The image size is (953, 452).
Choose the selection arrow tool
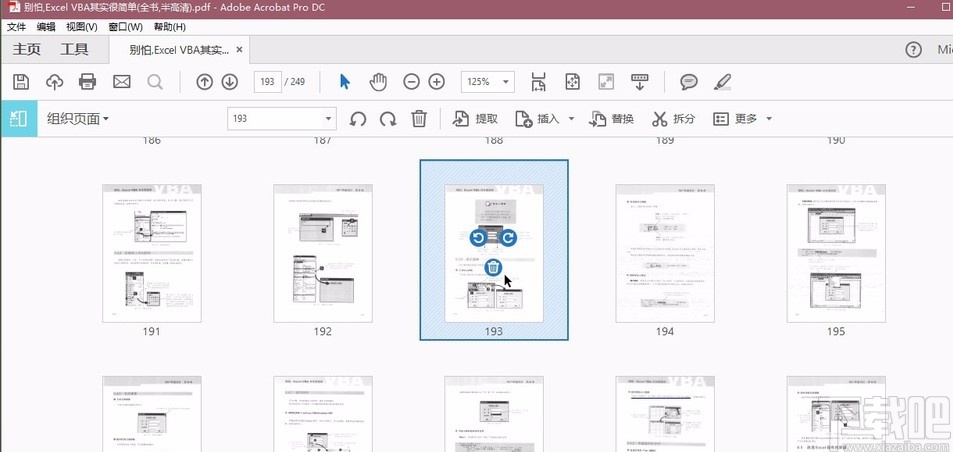(345, 81)
